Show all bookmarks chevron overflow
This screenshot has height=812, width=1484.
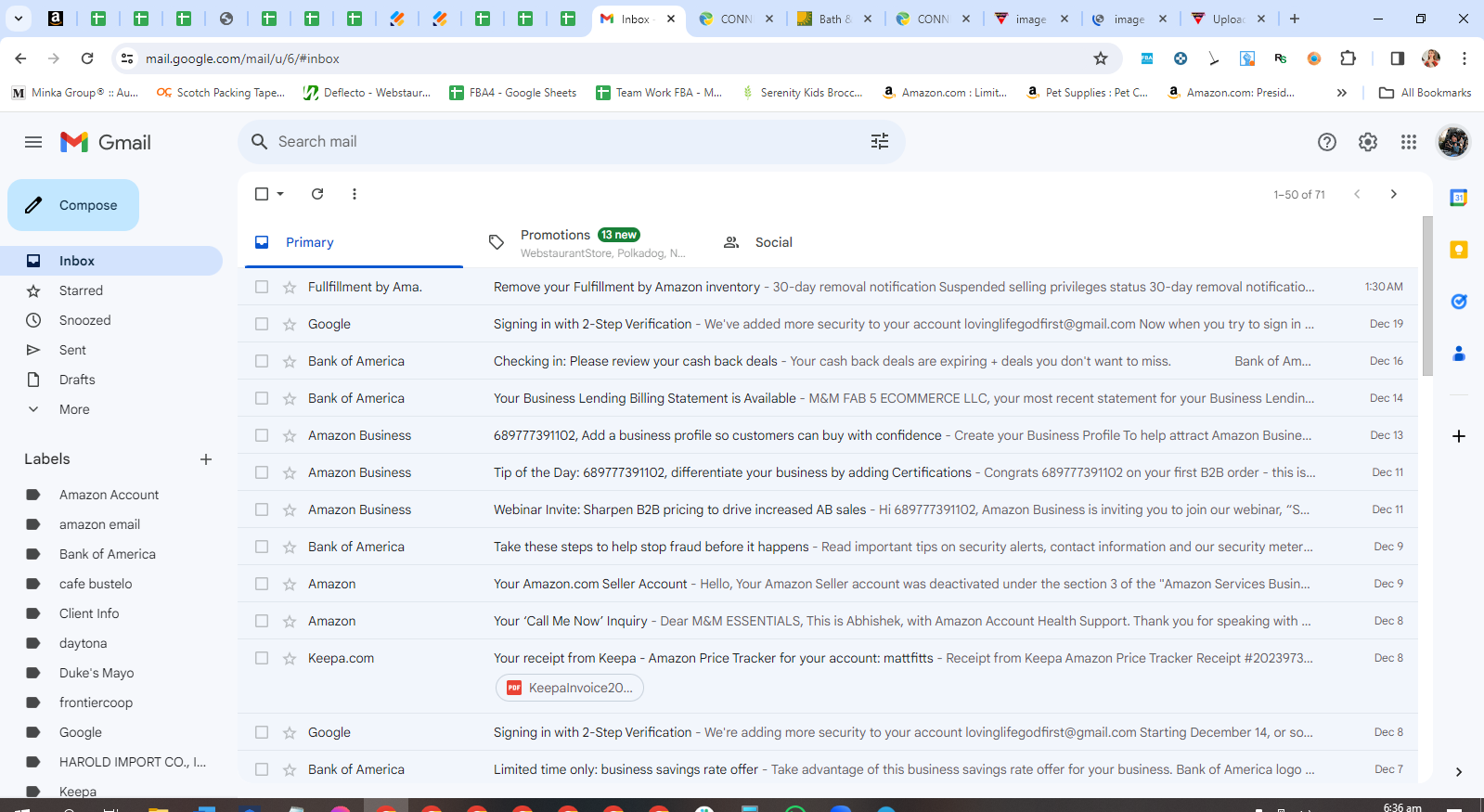1341,93
